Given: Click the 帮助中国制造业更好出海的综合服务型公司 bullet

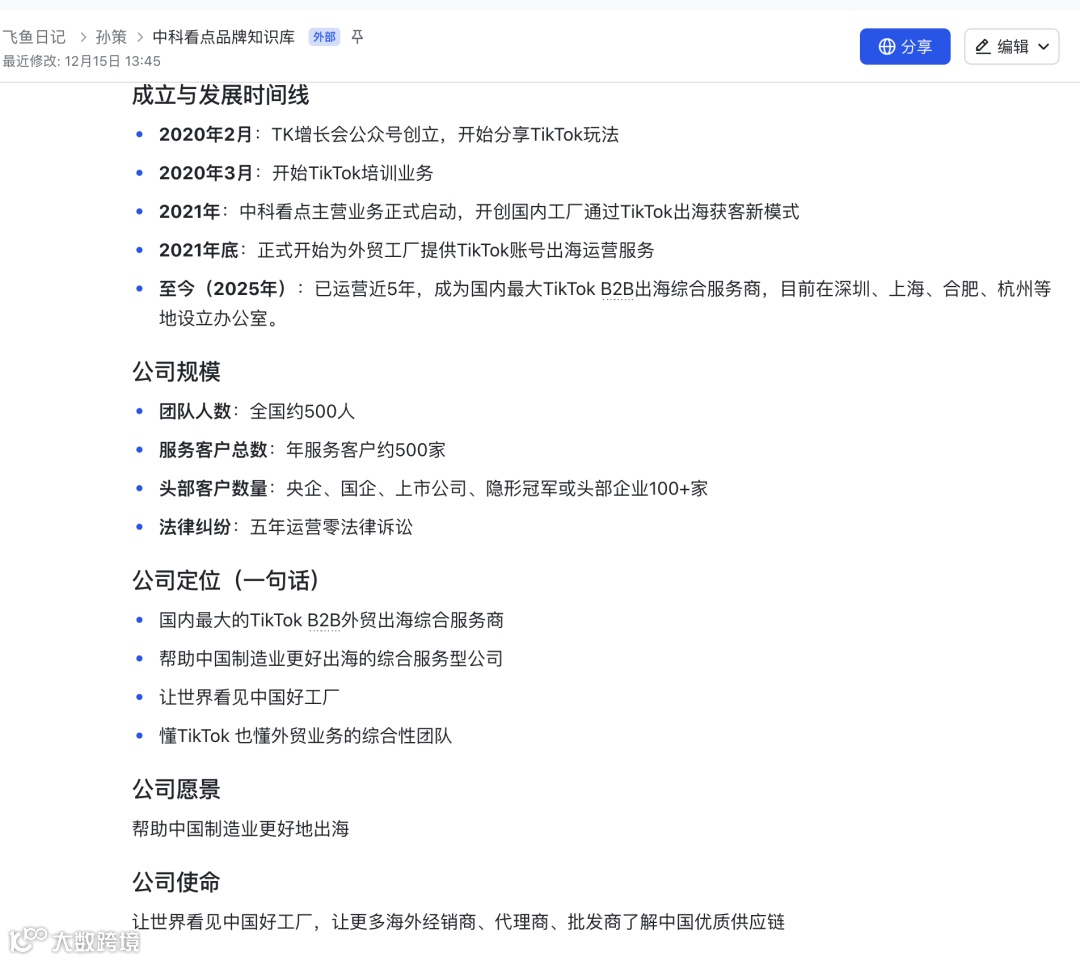Looking at the screenshot, I should point(331,659).
